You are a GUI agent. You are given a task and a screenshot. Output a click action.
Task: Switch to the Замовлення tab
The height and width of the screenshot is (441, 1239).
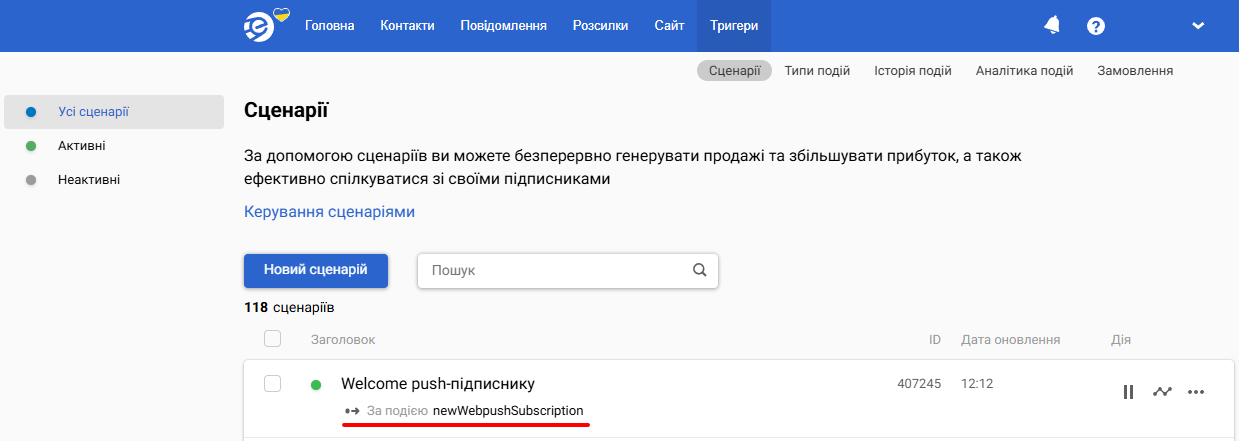(x=1135, y=71)
